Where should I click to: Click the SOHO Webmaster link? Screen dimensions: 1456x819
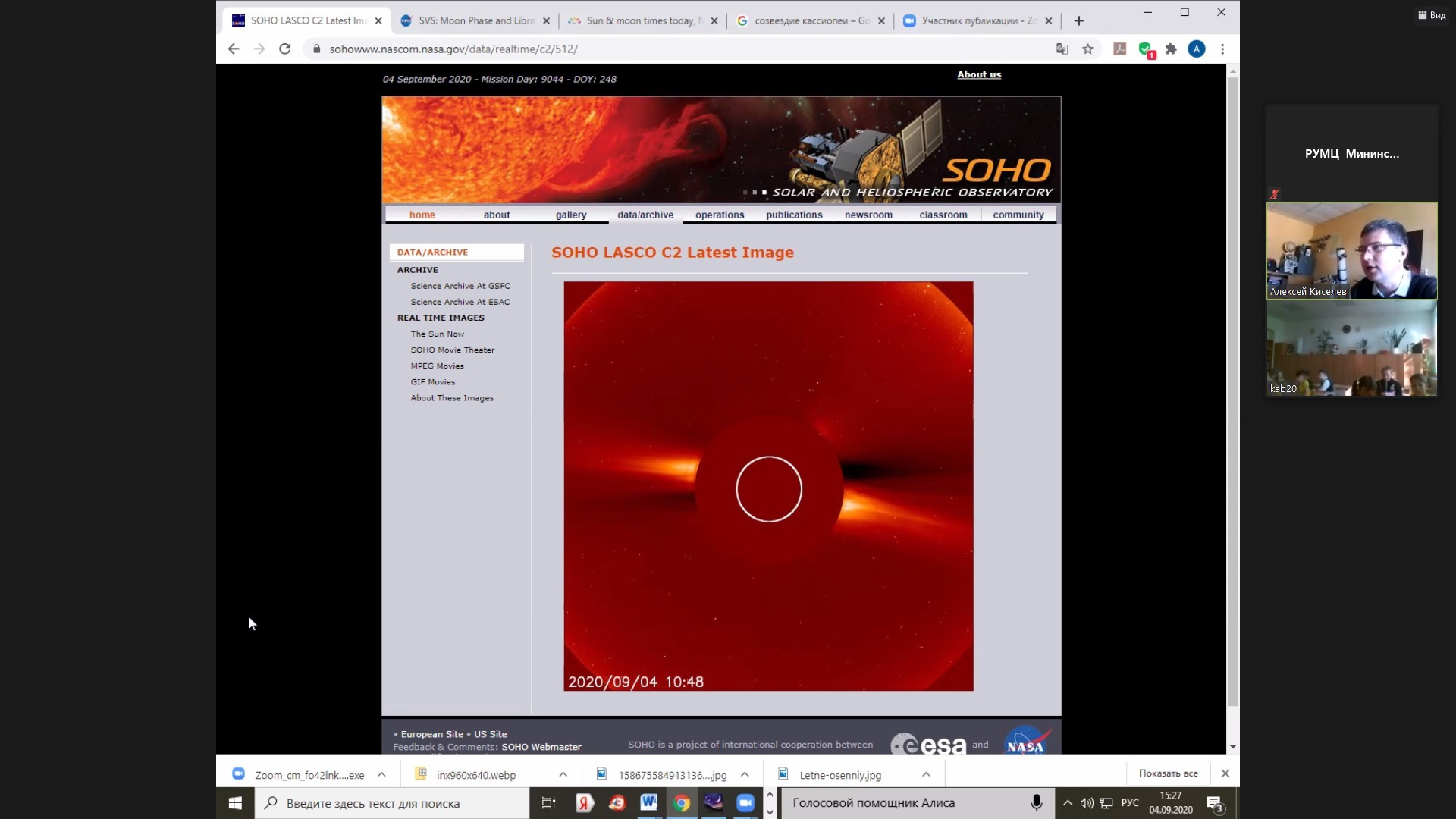(x=541, y=747)
